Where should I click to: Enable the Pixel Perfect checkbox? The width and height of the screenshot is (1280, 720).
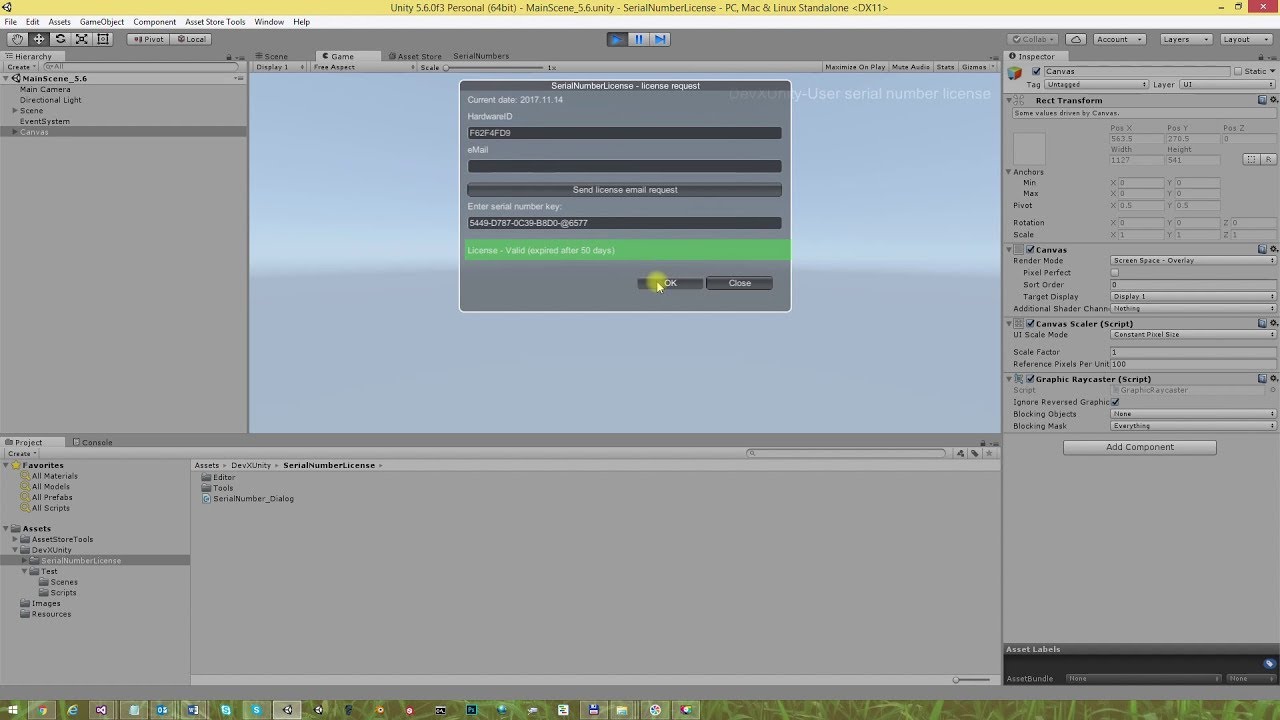click(1115, 272)
